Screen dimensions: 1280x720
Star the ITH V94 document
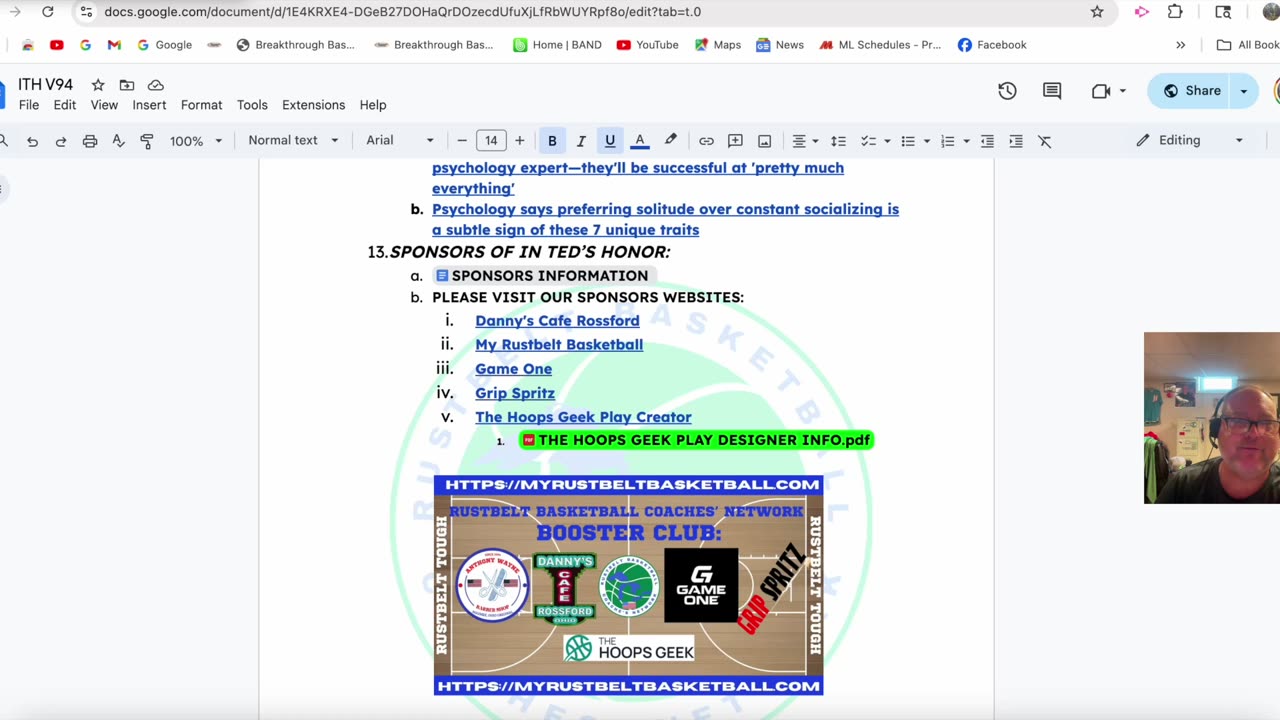[x=98, y=85]
